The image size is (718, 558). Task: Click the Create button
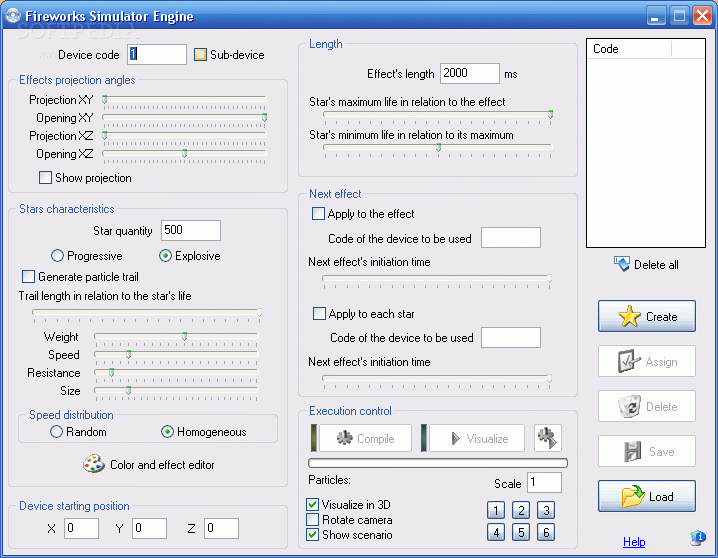647,316
